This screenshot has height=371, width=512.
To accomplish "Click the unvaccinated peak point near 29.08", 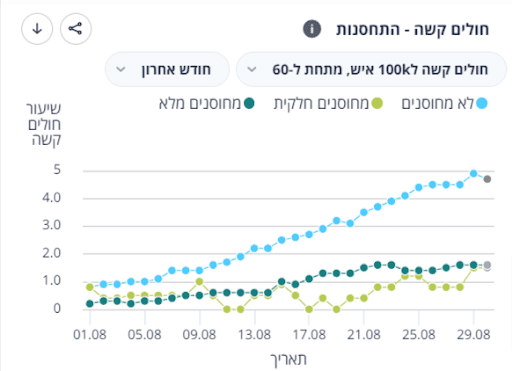I will pos(473,173).
